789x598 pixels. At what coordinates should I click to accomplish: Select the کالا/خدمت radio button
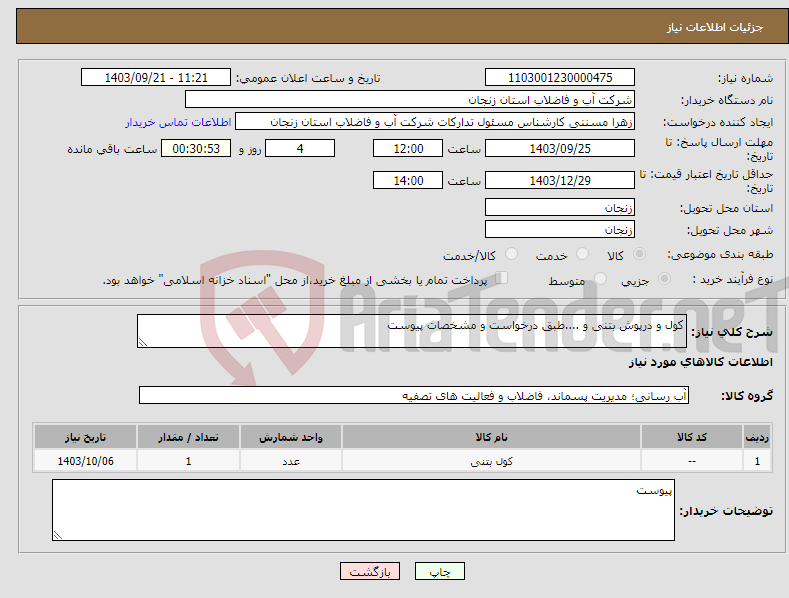(511, 254)
